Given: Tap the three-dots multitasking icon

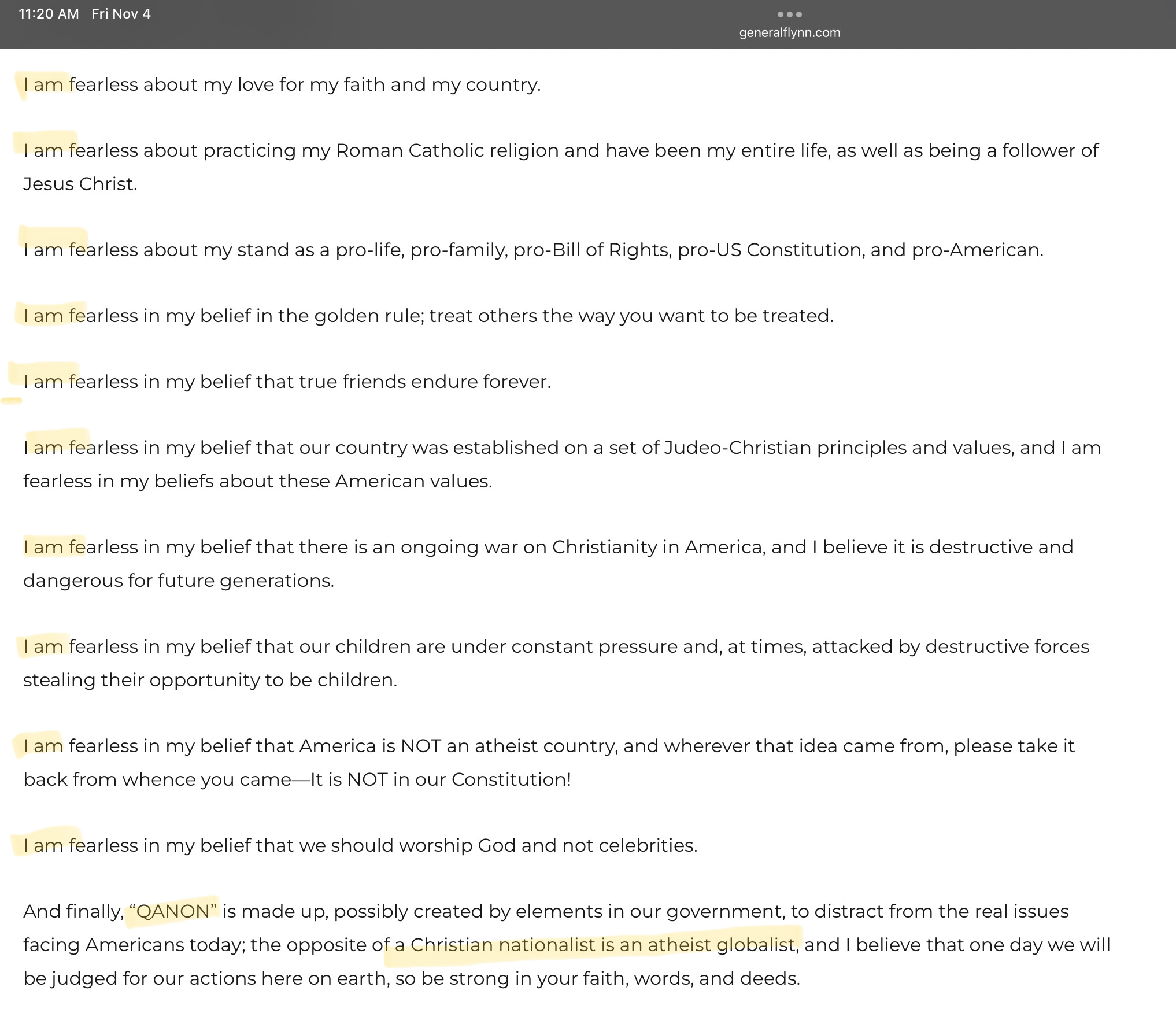Looking at the screenshot, I should [x=789, y=14].
